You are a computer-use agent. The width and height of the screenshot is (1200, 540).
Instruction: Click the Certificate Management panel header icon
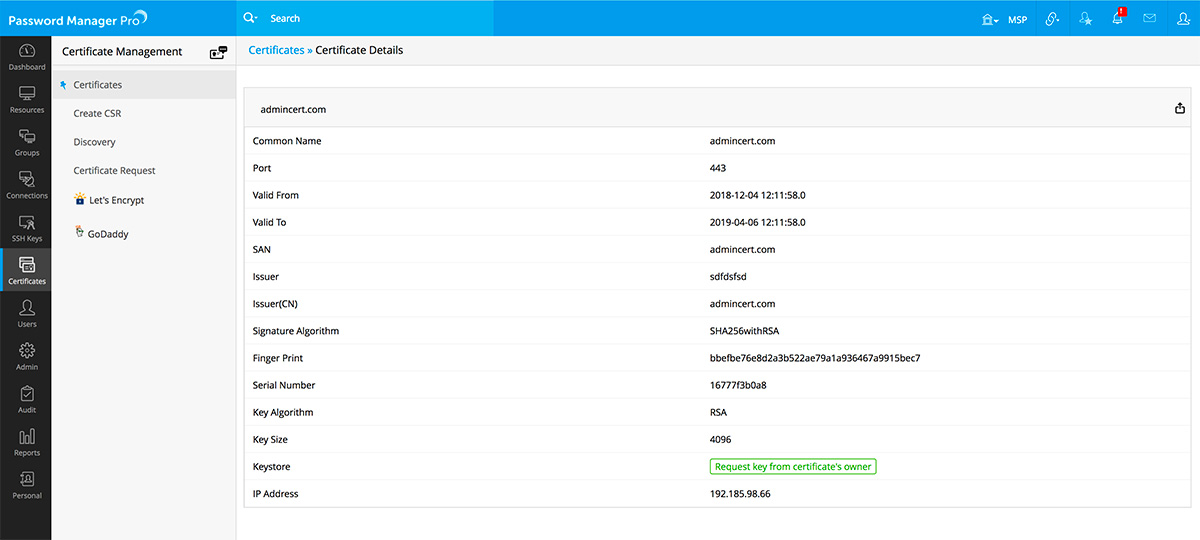(x=218, y=52)
